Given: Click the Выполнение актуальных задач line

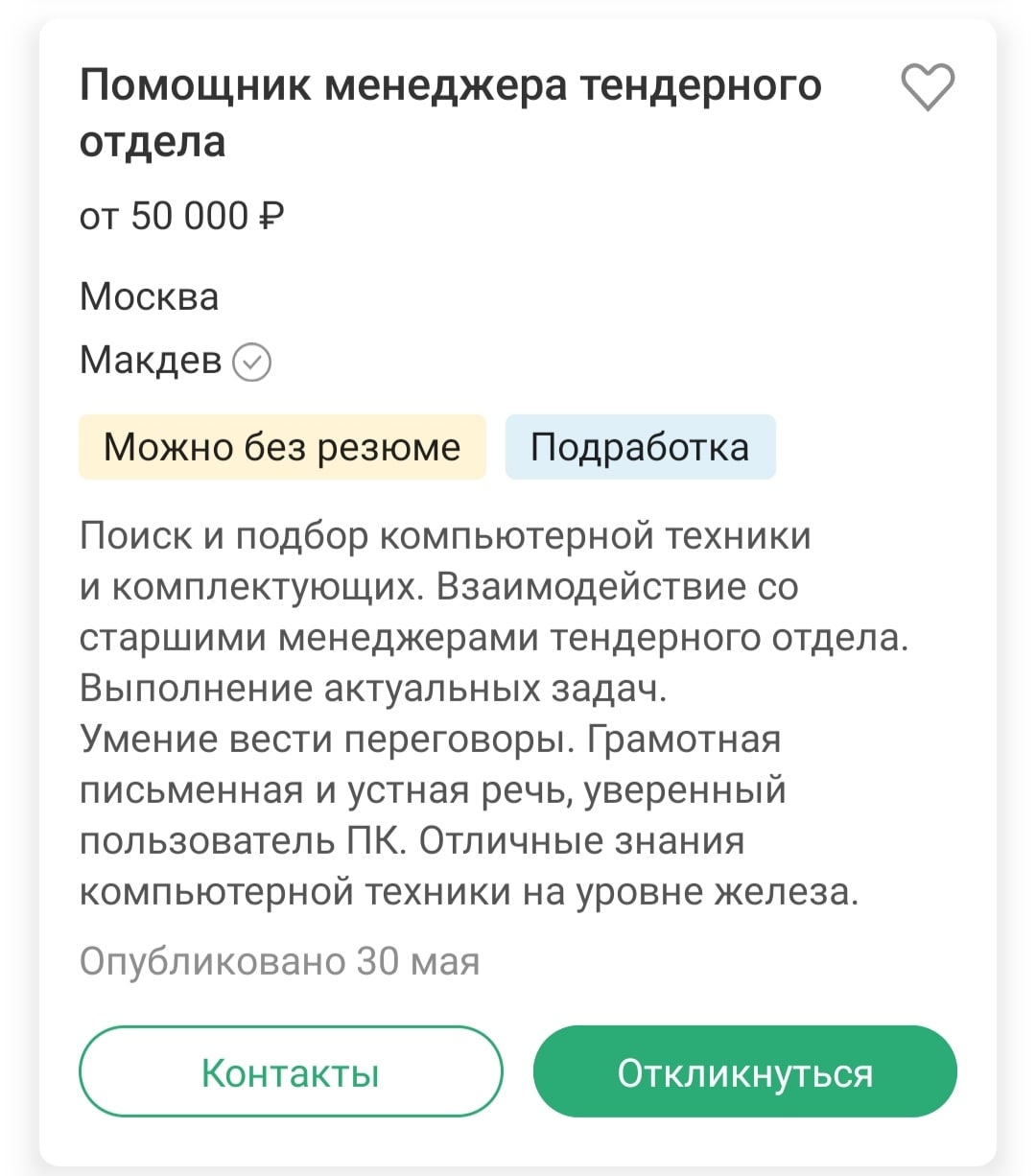Looking at the screenshot, I should click(x=372, y=689).
